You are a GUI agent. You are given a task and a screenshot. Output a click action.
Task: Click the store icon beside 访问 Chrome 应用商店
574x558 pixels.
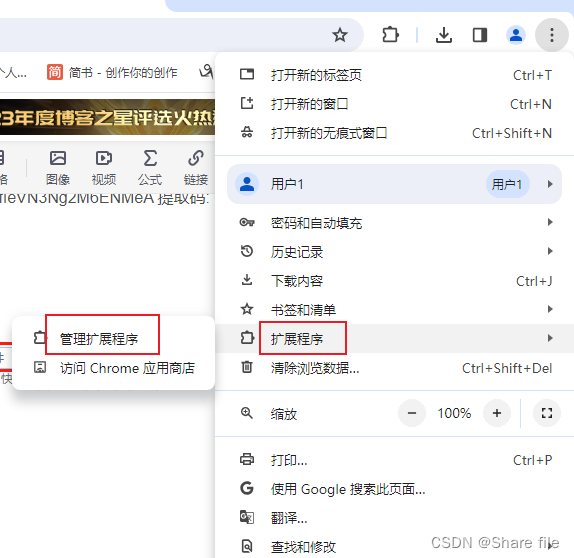[x=40, y=367]
